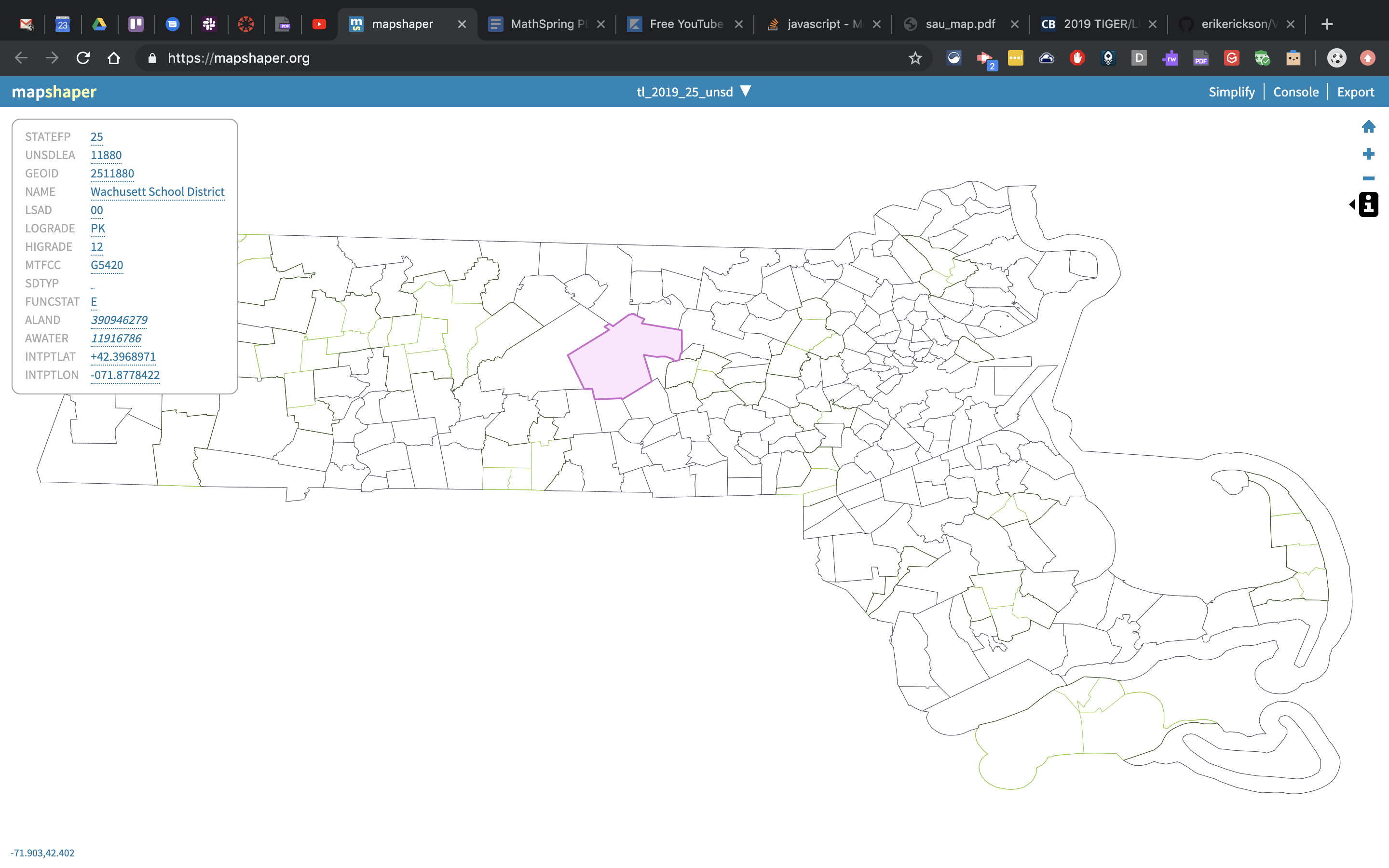Go back with the browser back arrow
The image size is (1389, 868).
tap(21, 58)
